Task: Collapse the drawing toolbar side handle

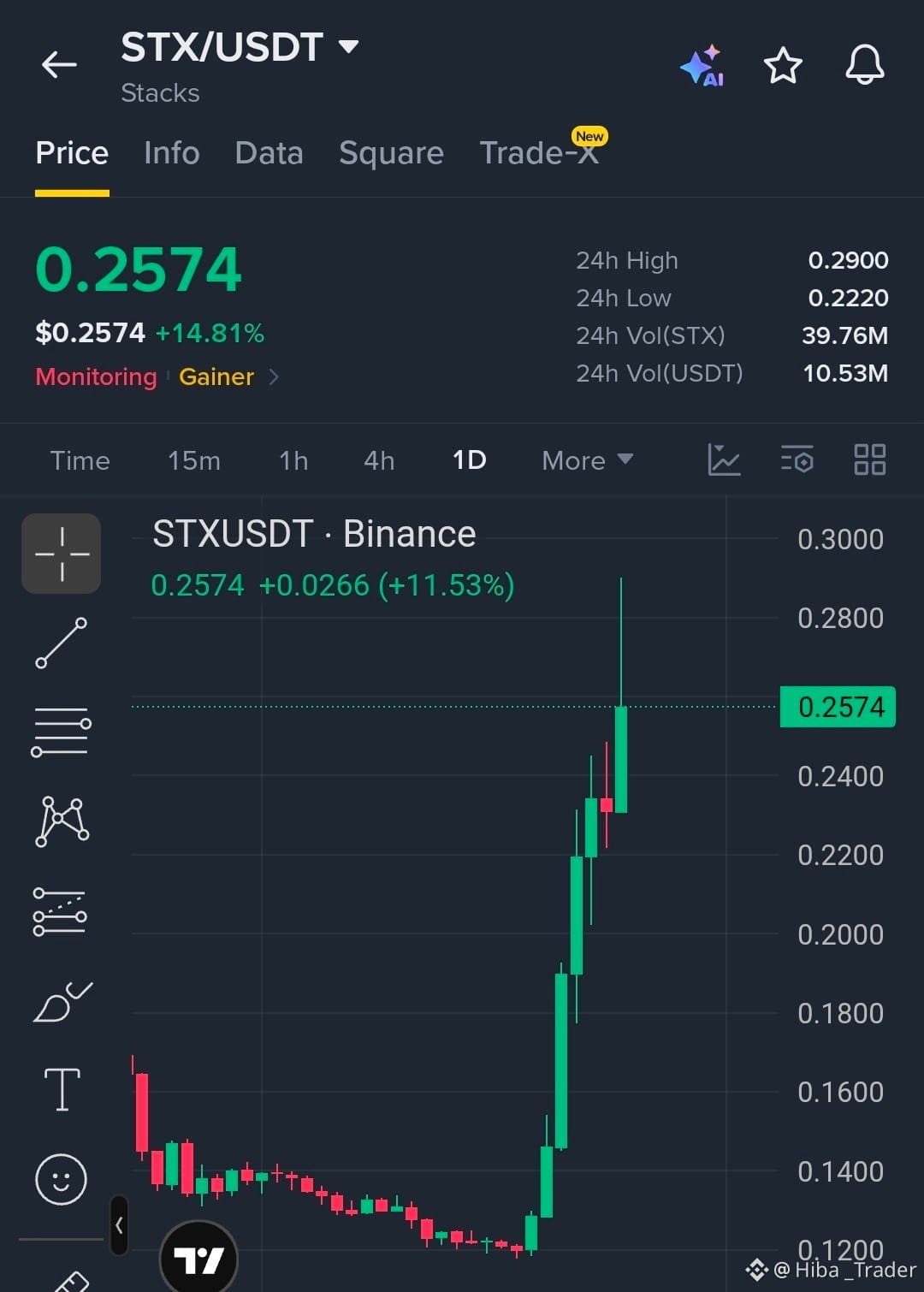Action: 120,1225
